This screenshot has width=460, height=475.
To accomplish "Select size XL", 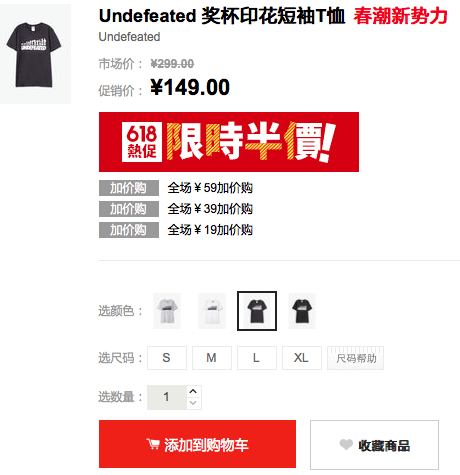I will coord(302,358).
